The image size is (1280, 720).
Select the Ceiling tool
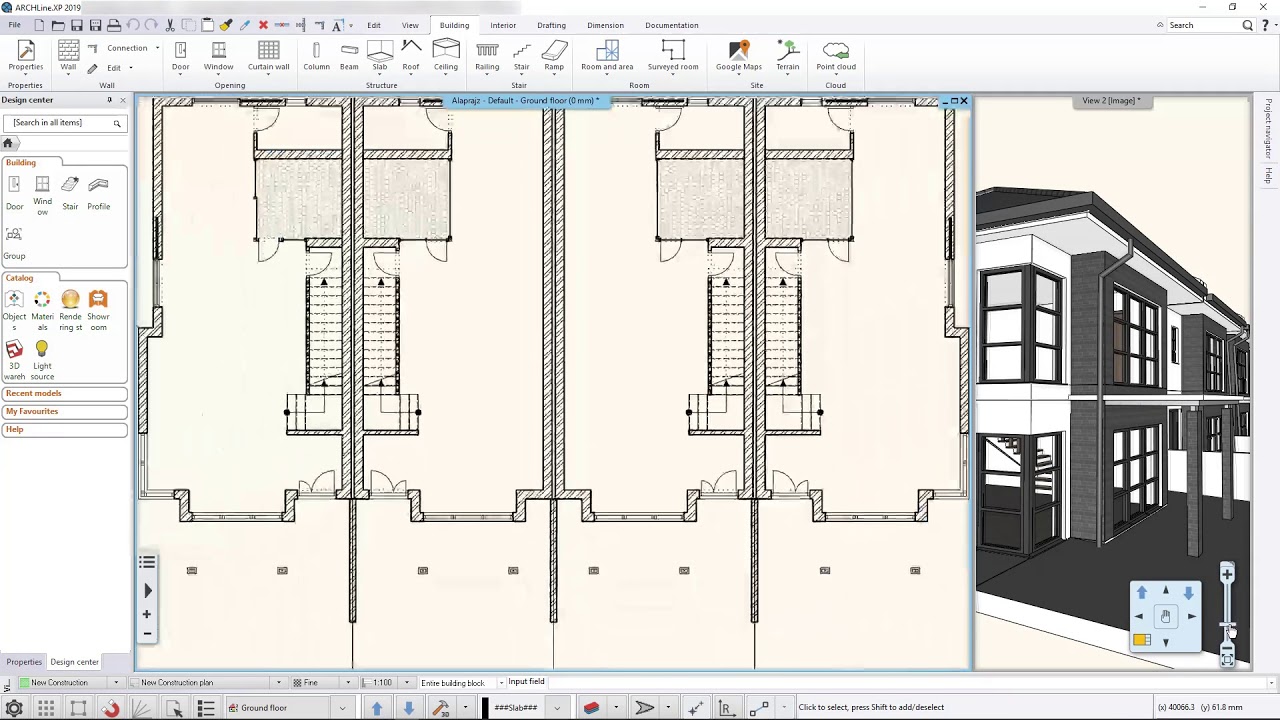(446, 55)
